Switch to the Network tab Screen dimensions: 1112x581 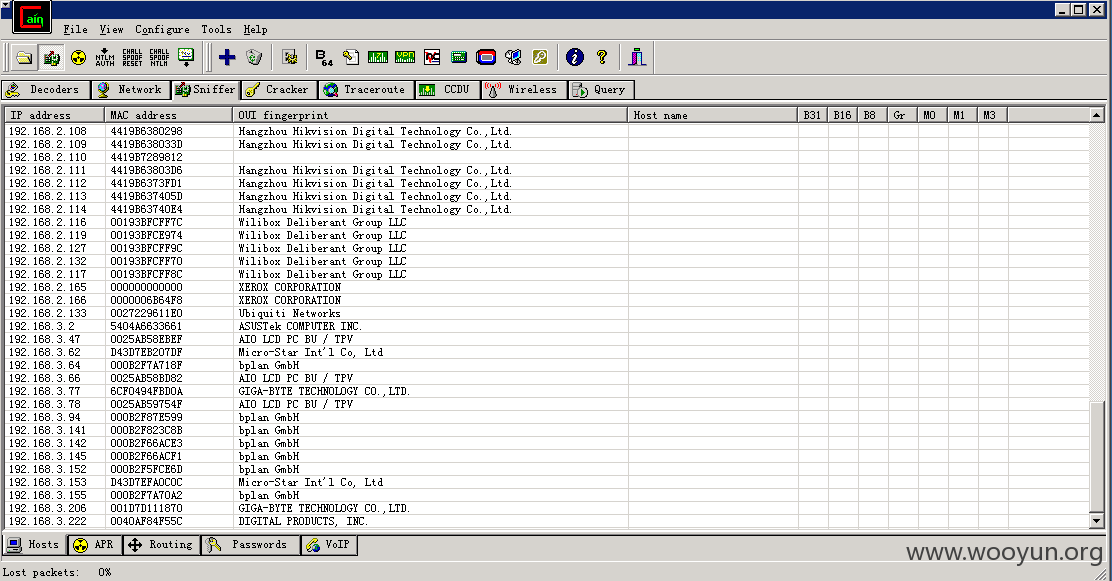point(130,89)
